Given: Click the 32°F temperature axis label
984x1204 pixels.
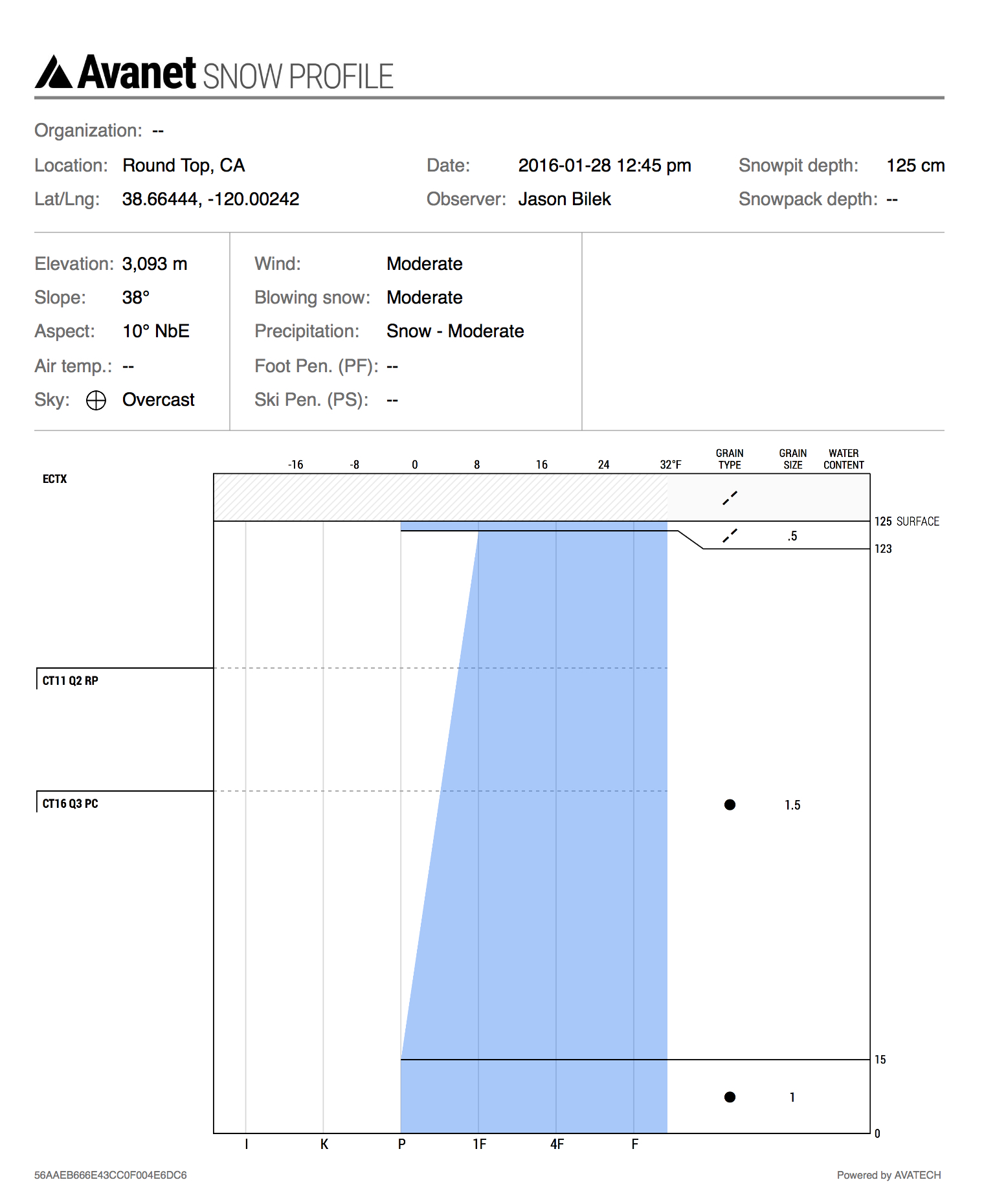Looking at the screenshot, I should coord(671,465).
